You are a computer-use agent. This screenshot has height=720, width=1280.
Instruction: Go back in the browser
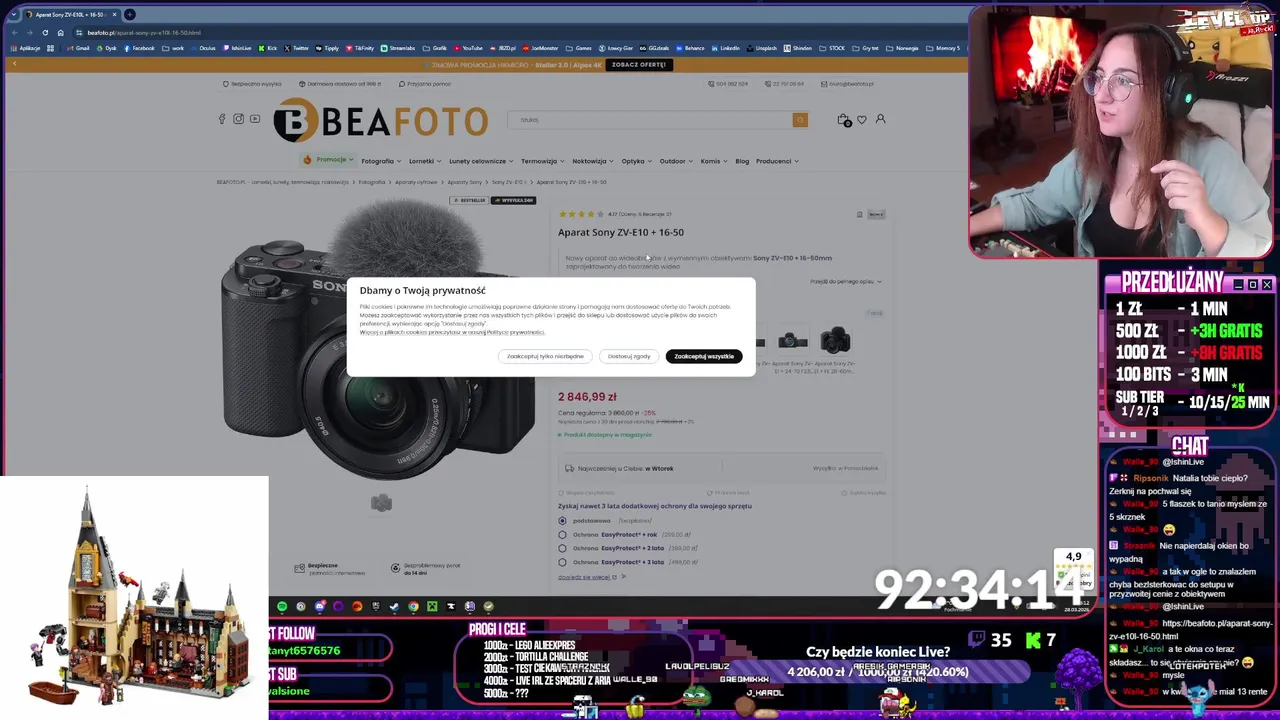click(14, 32)
